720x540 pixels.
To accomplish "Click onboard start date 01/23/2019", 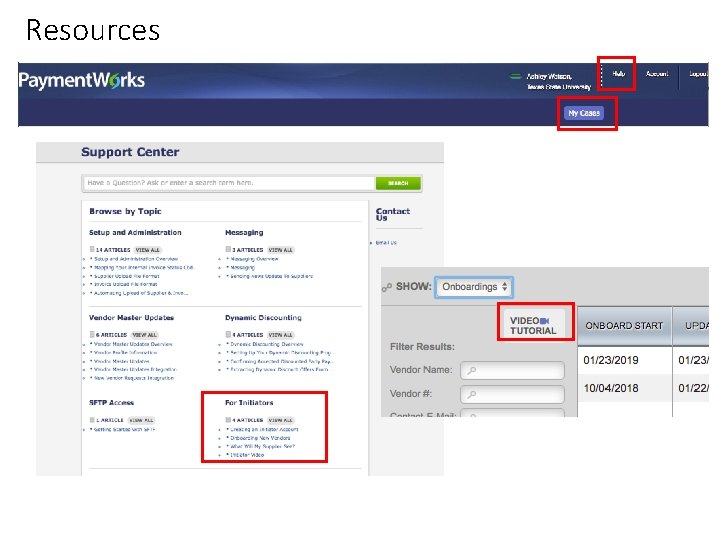I will click(x=611, y=360).
